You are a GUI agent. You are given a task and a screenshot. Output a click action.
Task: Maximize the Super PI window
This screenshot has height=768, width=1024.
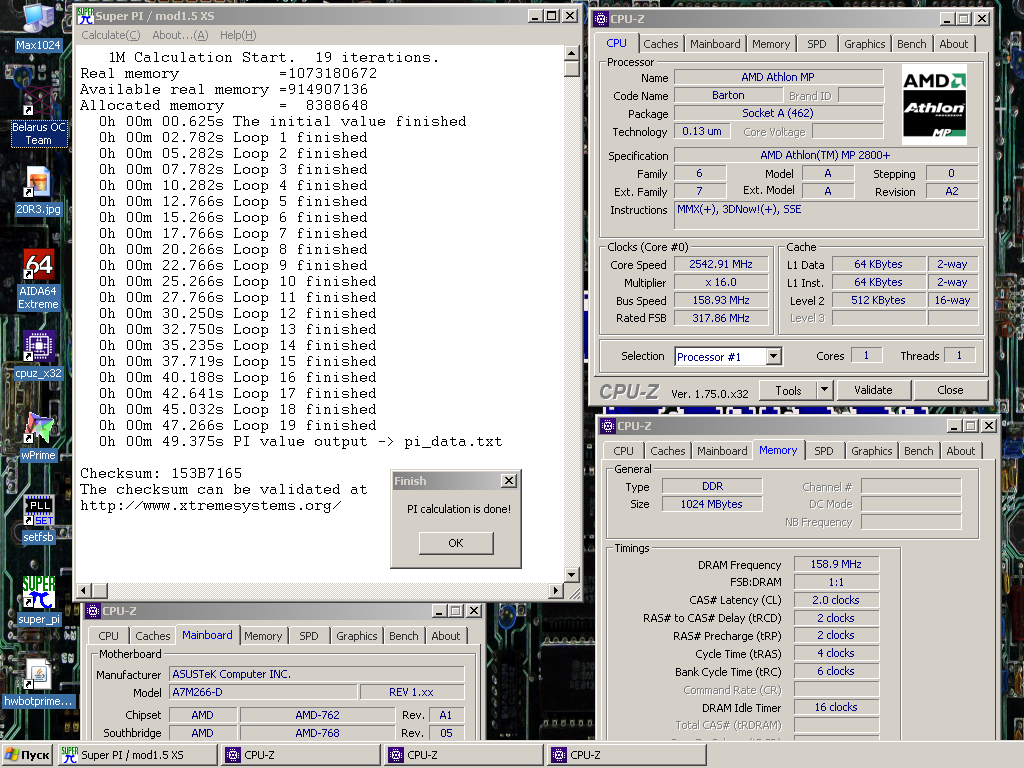[x=552, y=16]
